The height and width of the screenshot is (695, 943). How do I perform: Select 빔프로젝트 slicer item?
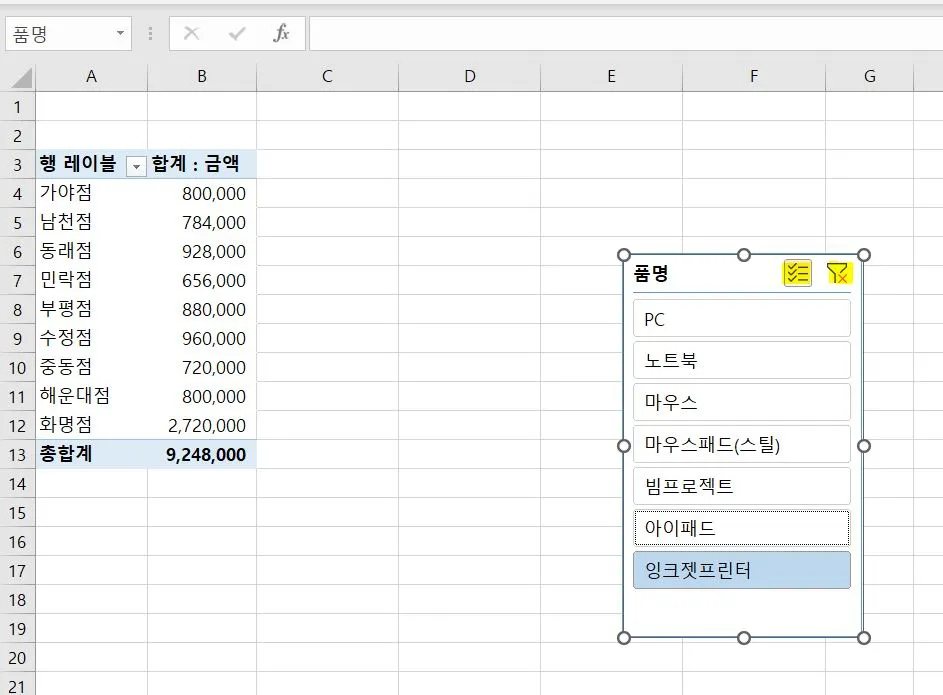coord(742,486)
